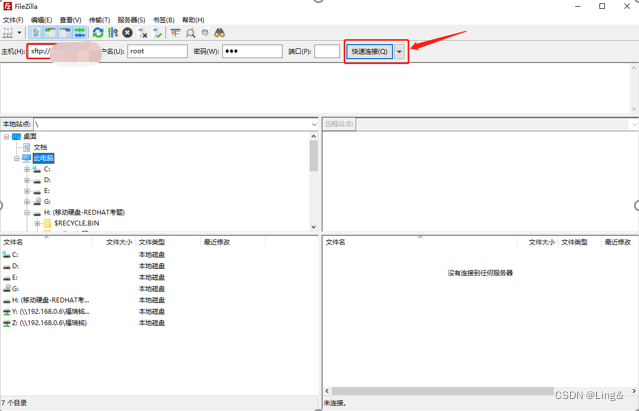Open the 查看(V) menu
This screenshot has height=411, width=639.
coord(71,20)
